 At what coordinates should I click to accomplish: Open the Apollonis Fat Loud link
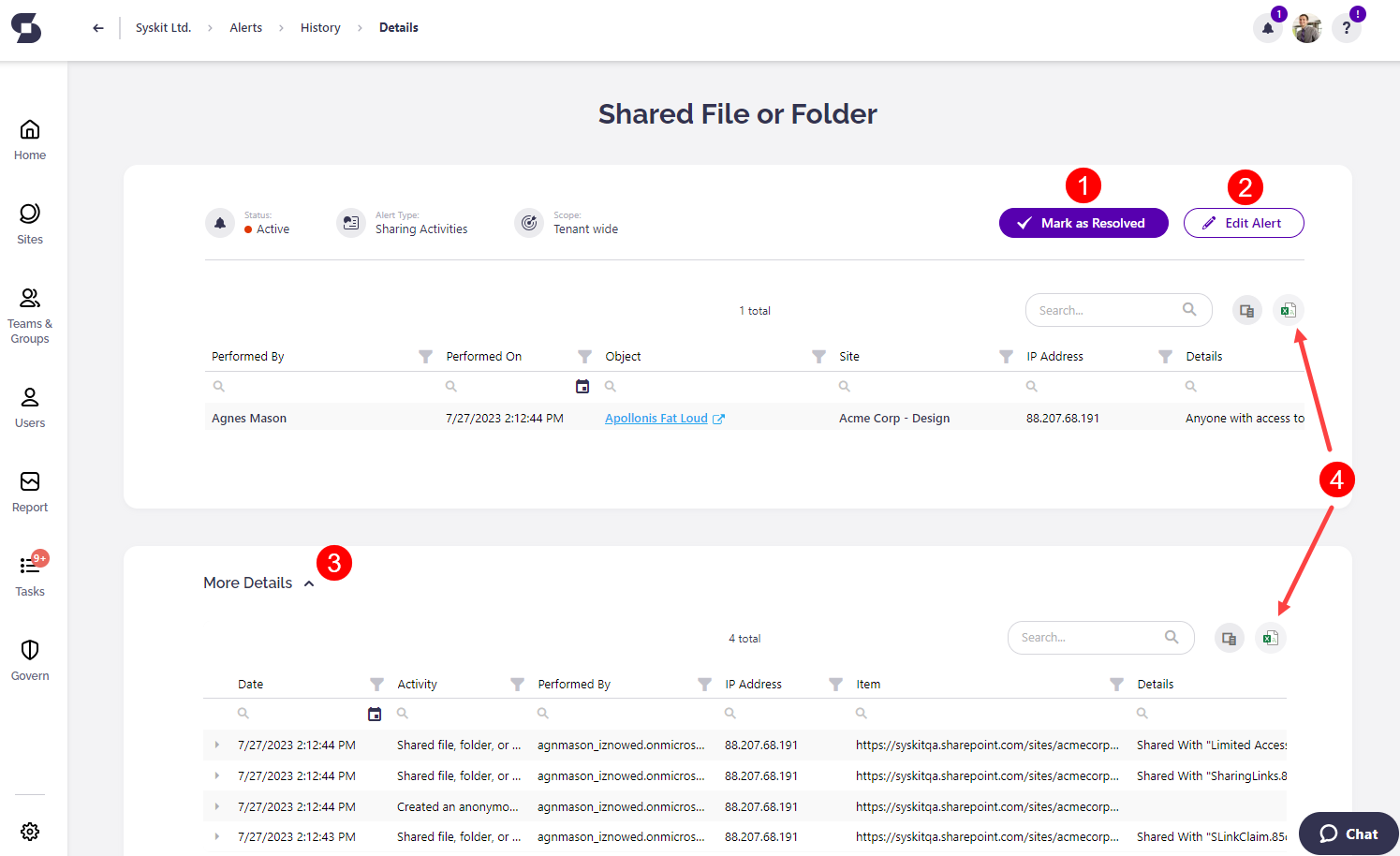(x=656, y=419)
